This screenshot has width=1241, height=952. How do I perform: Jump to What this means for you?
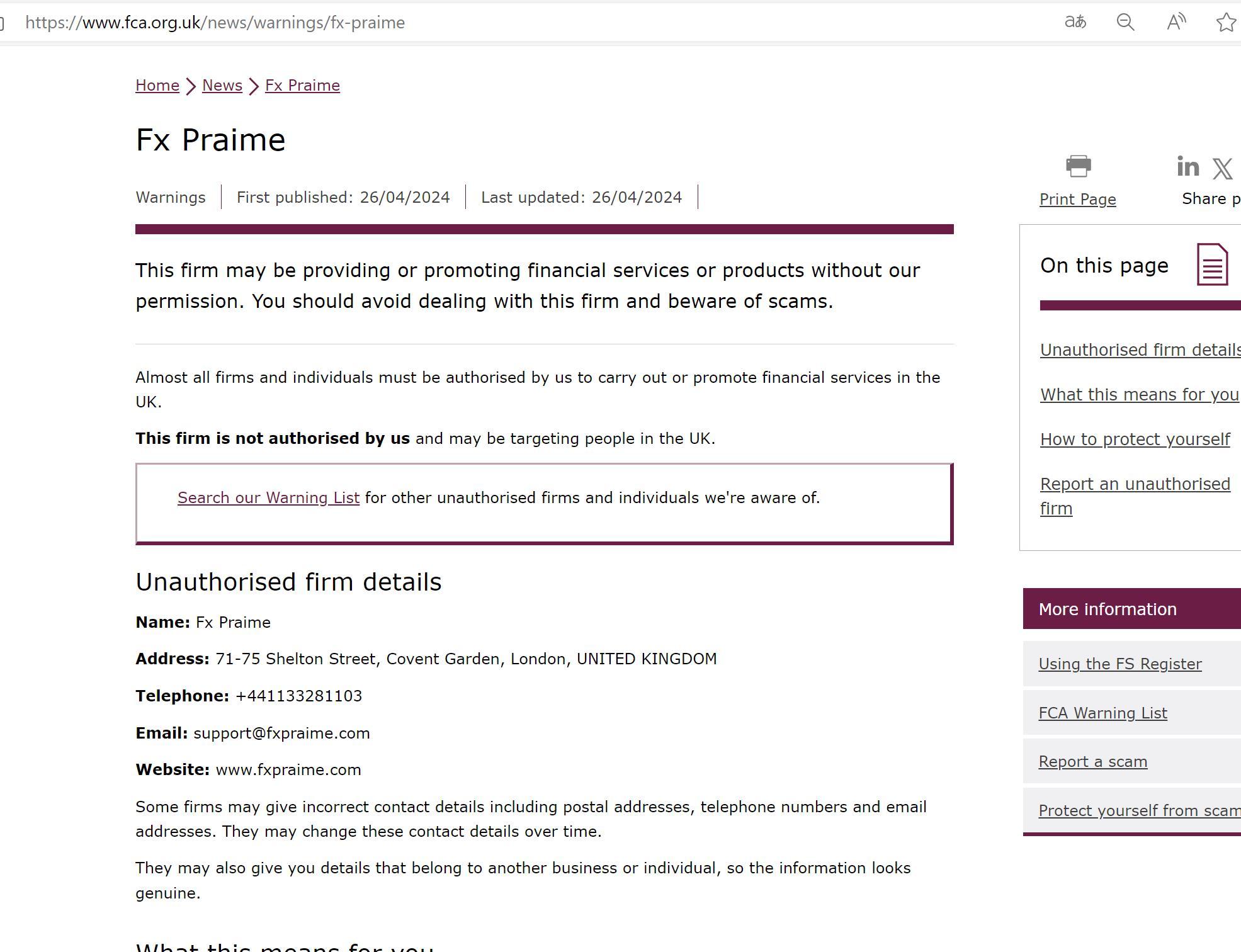[1139, 395]
